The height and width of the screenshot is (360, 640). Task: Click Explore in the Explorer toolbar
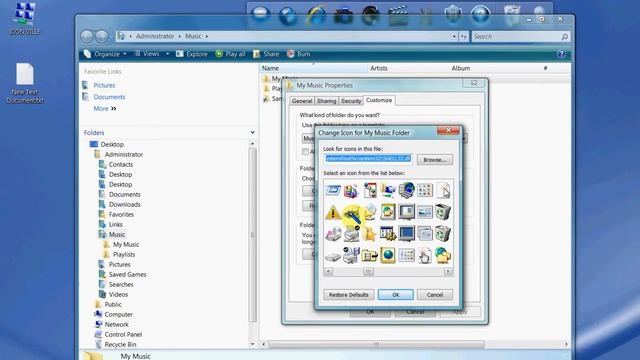[192, 54]
